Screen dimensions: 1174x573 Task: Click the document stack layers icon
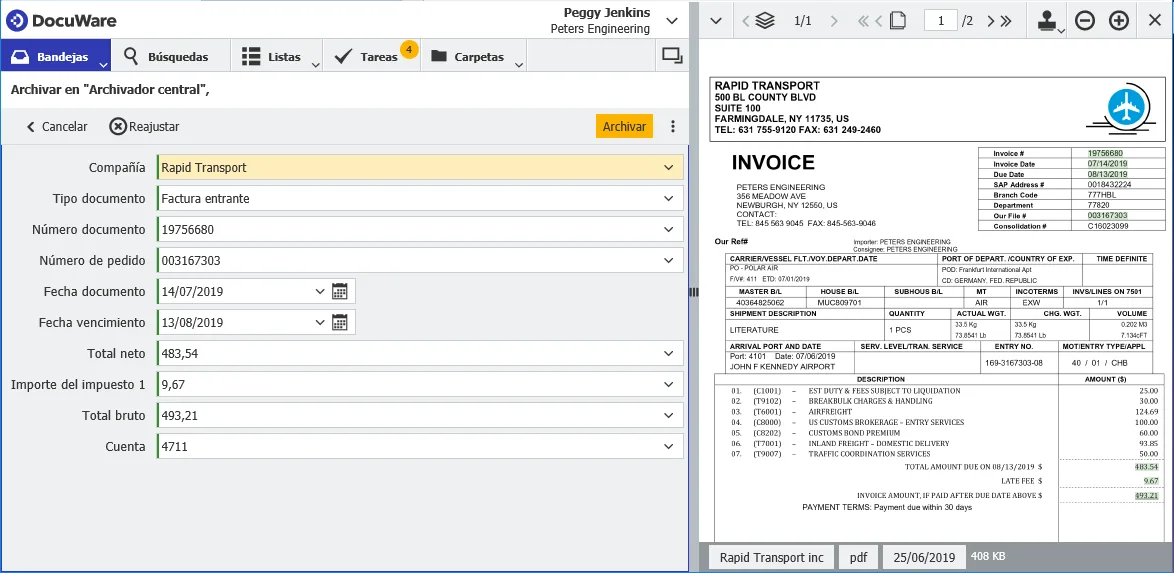pos(765,21)
